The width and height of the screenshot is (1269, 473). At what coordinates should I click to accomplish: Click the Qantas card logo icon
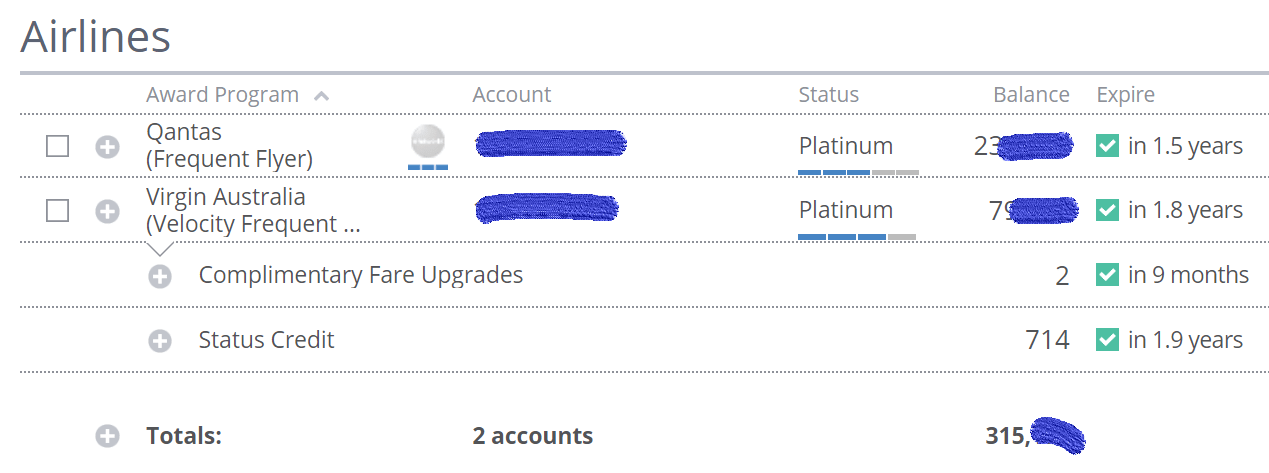428,142
